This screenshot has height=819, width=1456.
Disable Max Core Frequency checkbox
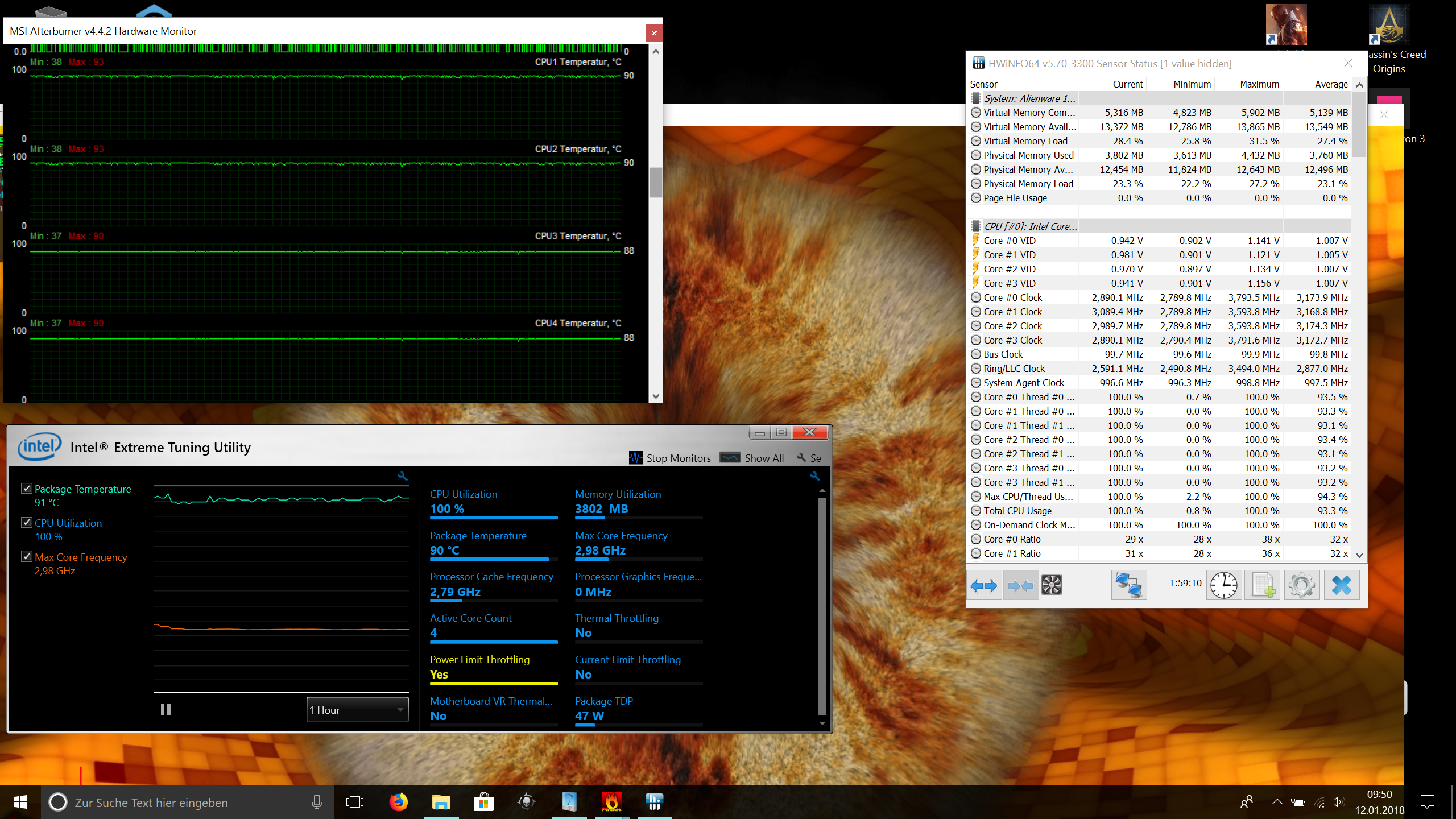tap(26, 556)
